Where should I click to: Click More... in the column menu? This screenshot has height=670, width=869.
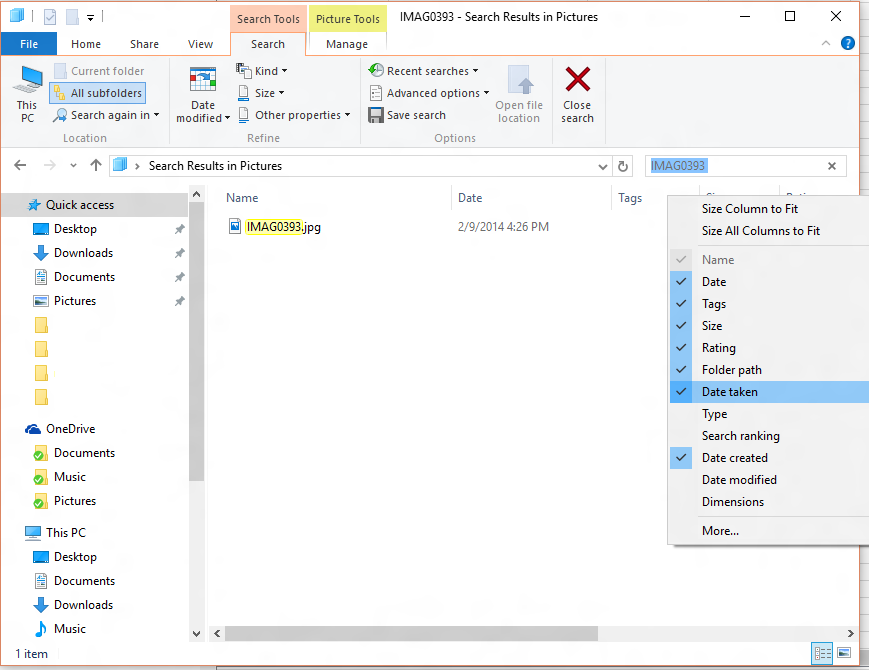coord(720,531)
